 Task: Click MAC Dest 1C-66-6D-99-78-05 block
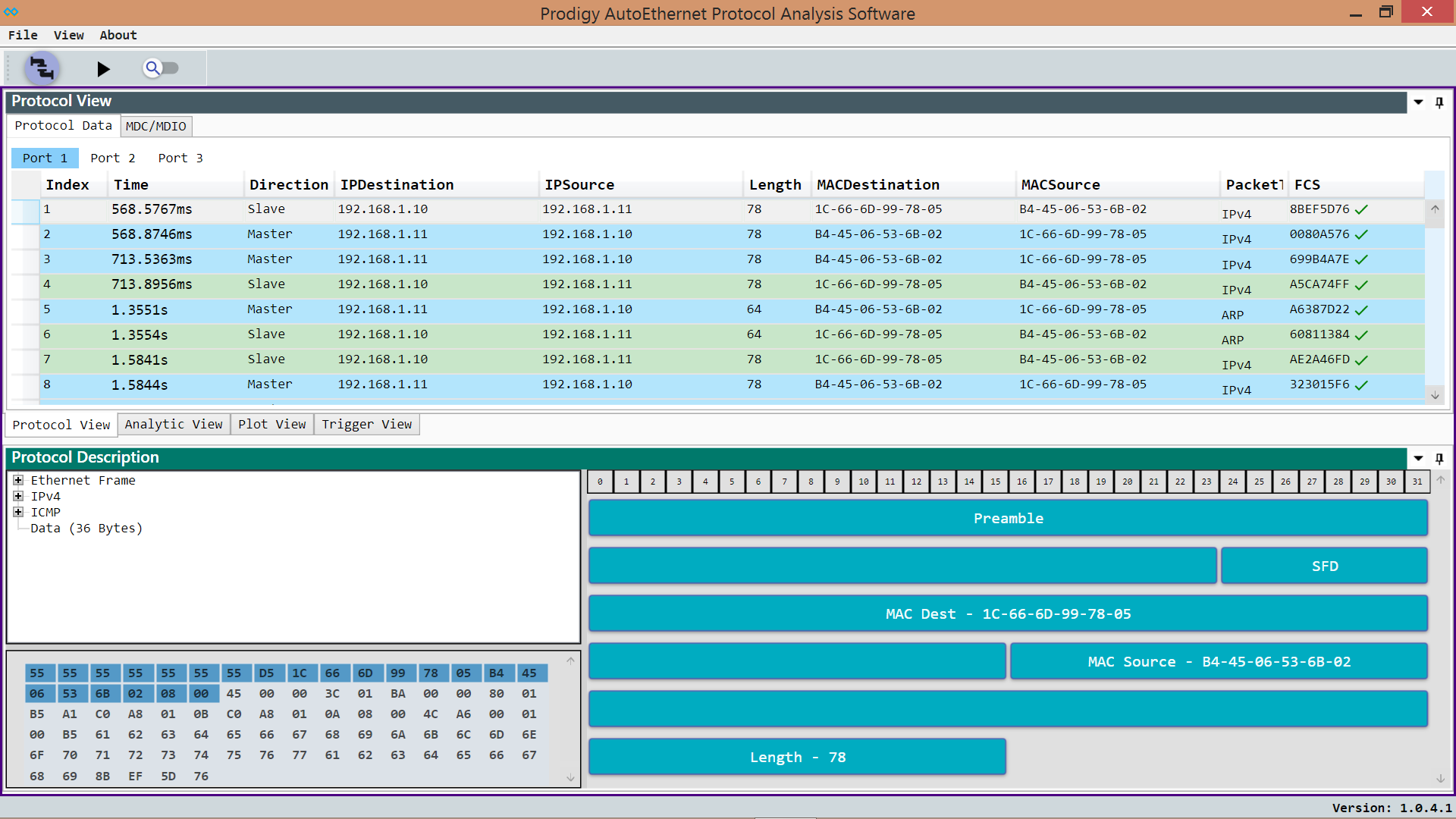1008,614
